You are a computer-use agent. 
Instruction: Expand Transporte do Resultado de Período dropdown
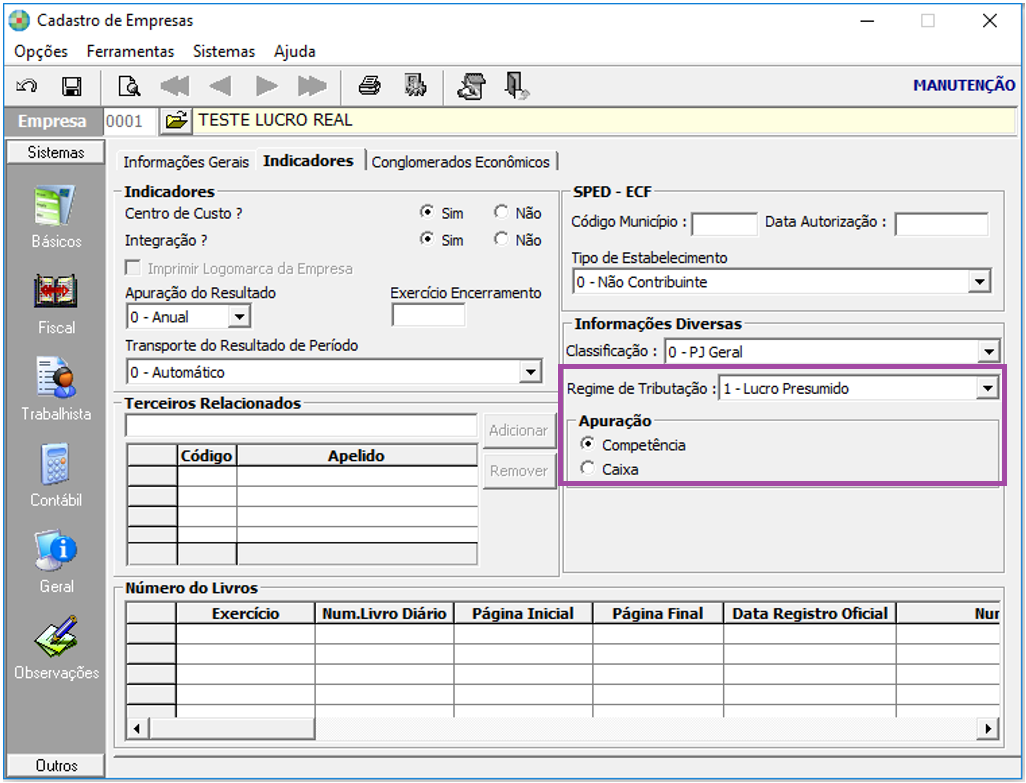point(530,372)
